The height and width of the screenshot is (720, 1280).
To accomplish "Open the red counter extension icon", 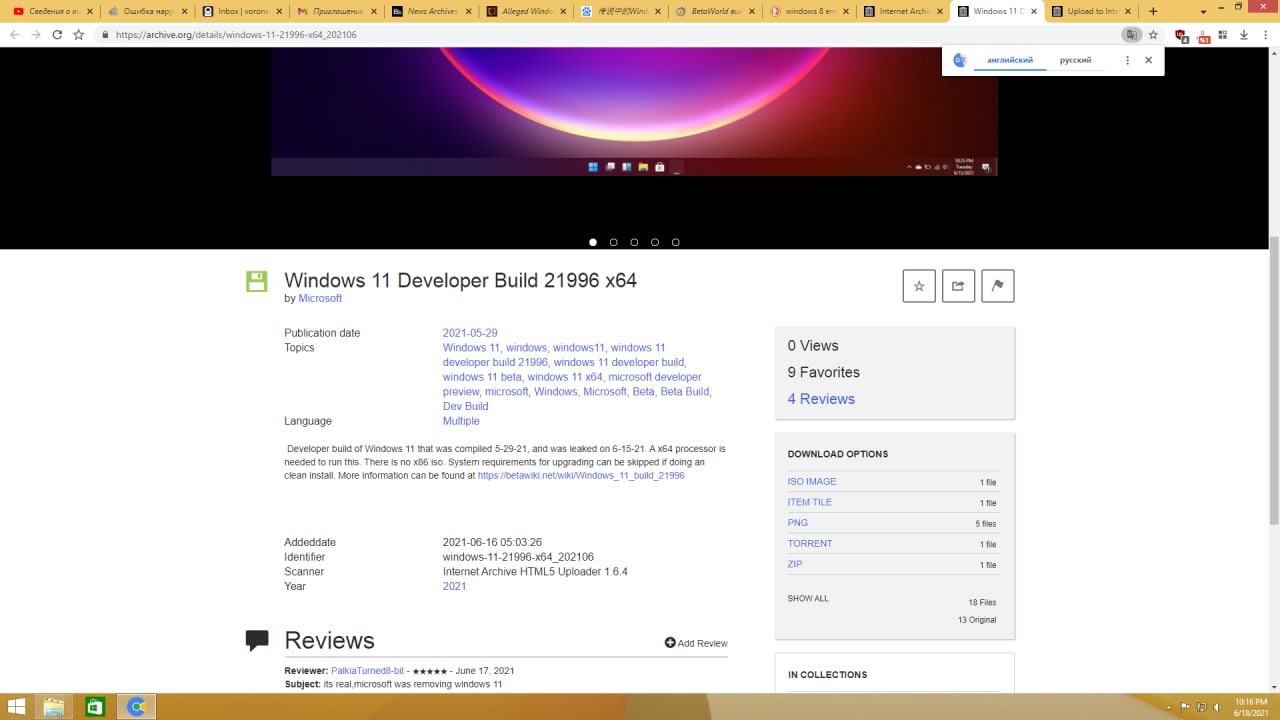I will click(x=1203, y=35).
